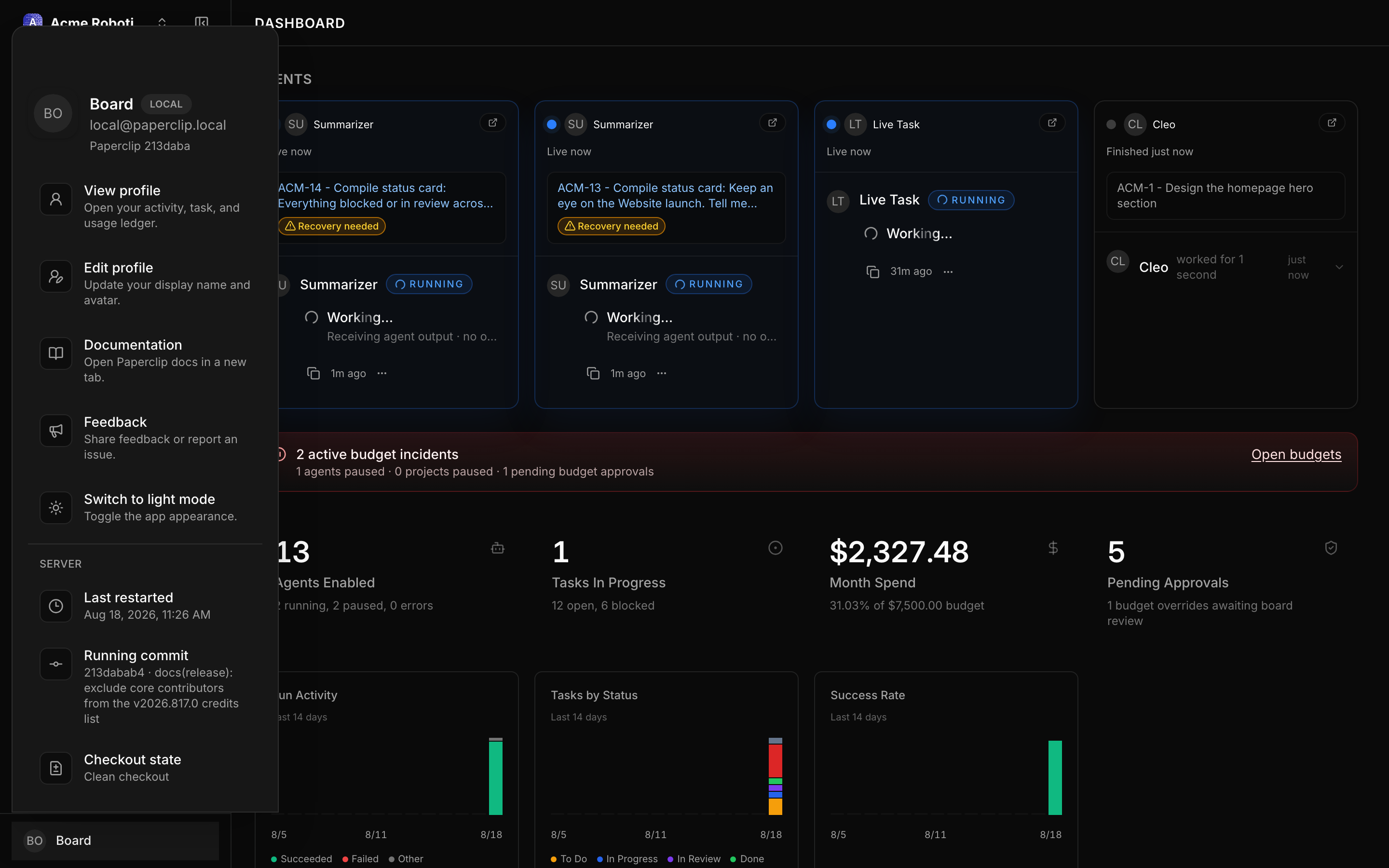Click the LOCAL badge next to Board
Viewport: 1389px width, 868px height.
coord(166,104)
